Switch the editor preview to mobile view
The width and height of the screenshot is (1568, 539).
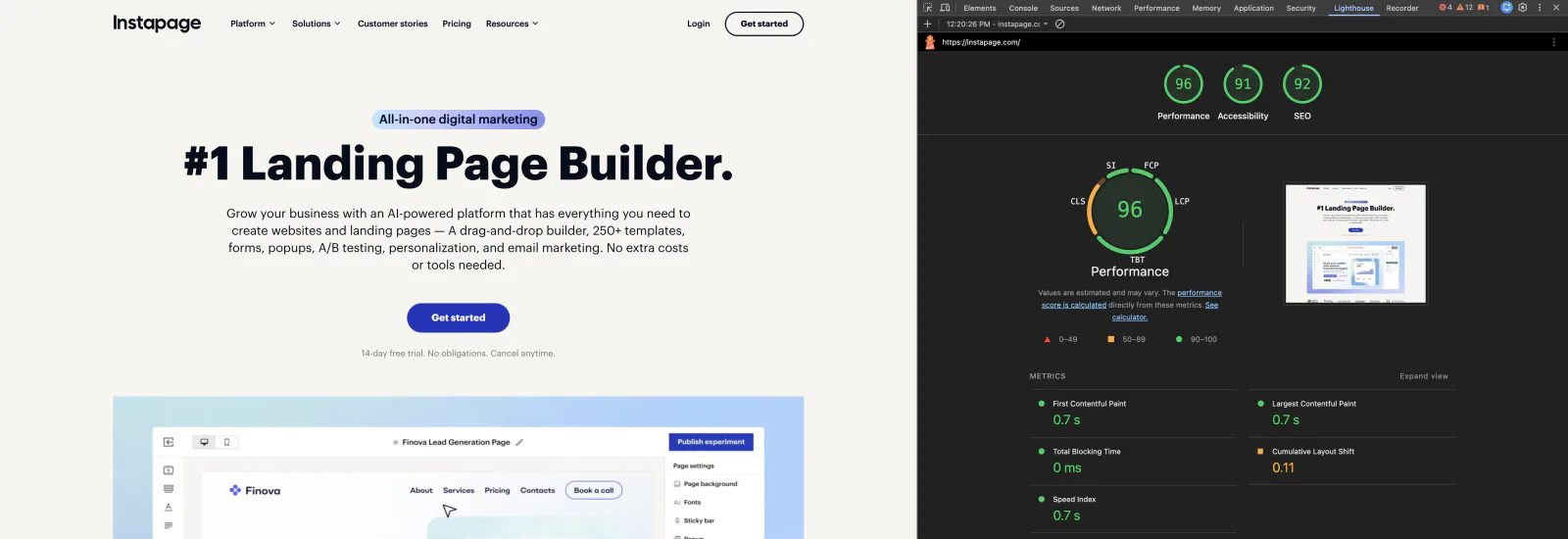point(226,442)
